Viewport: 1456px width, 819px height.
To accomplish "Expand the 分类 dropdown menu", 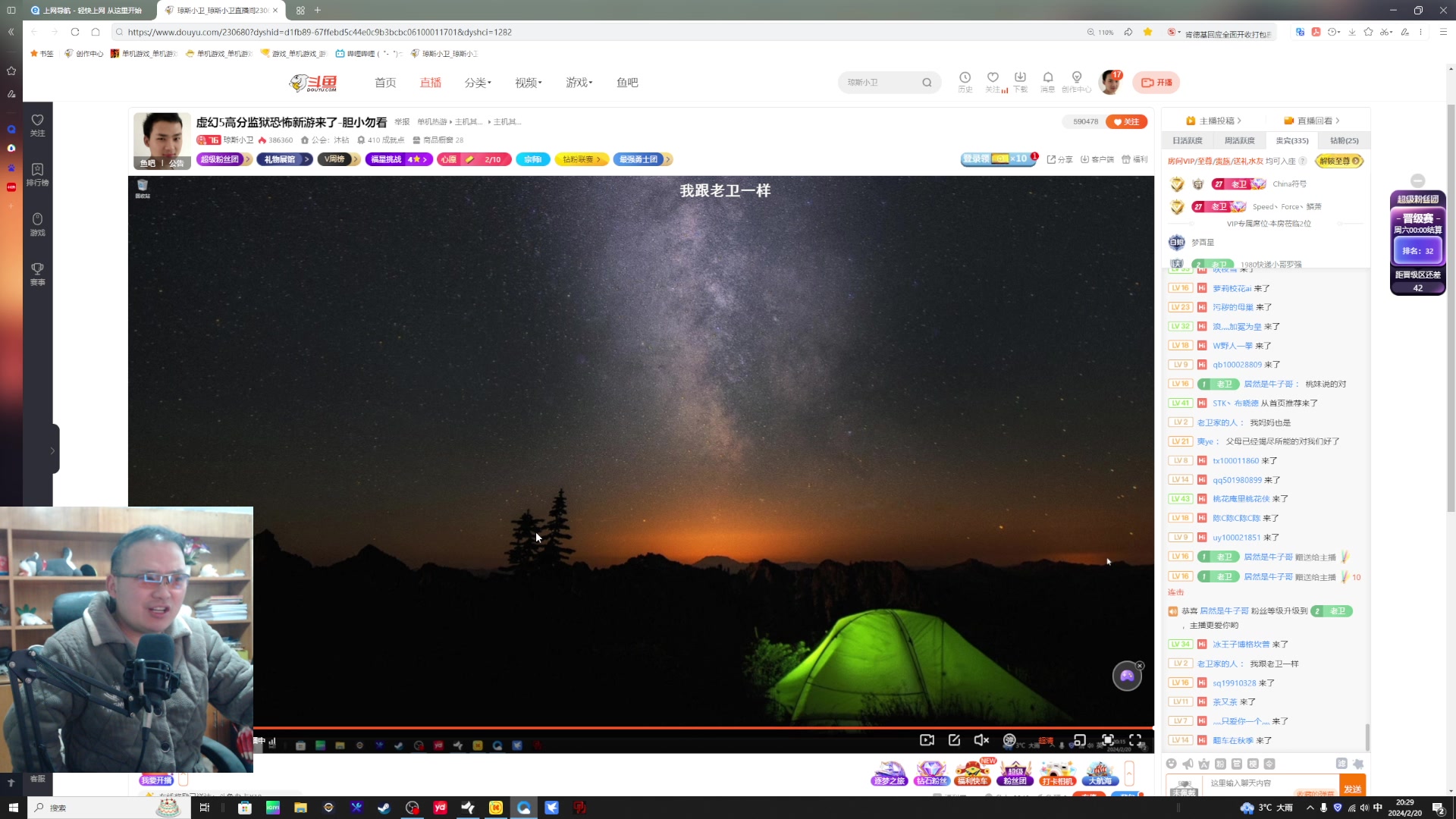I will click(478, 83).
